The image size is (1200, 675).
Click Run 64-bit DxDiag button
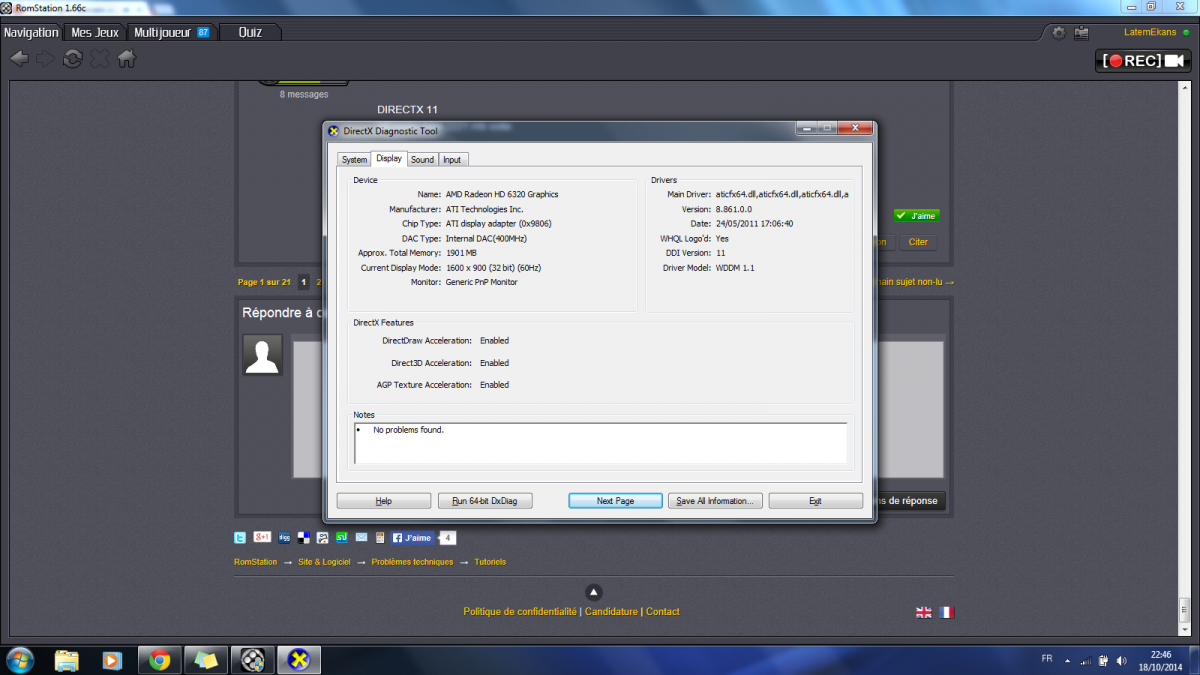tap(485, 501)
